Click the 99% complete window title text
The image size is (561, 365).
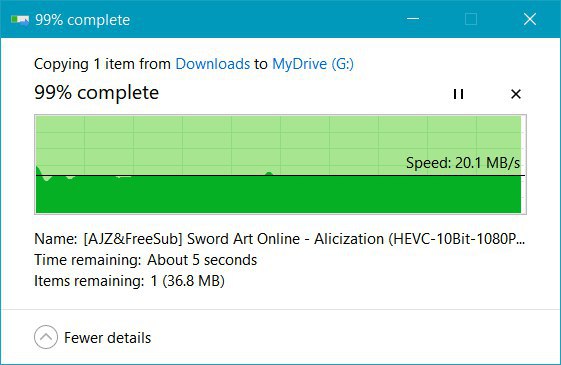(x=83, y=20)
